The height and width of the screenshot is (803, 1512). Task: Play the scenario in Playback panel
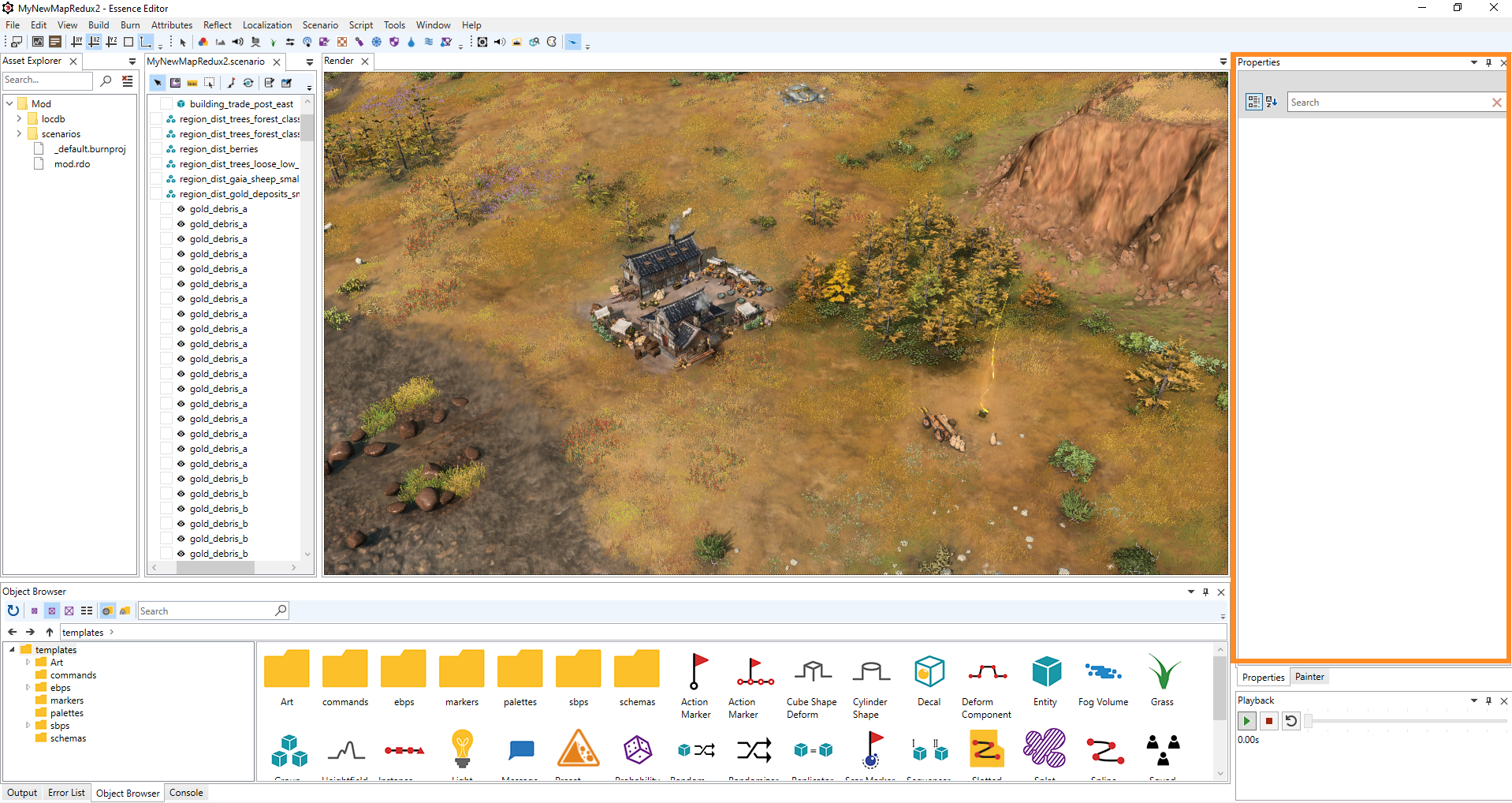1247,720
